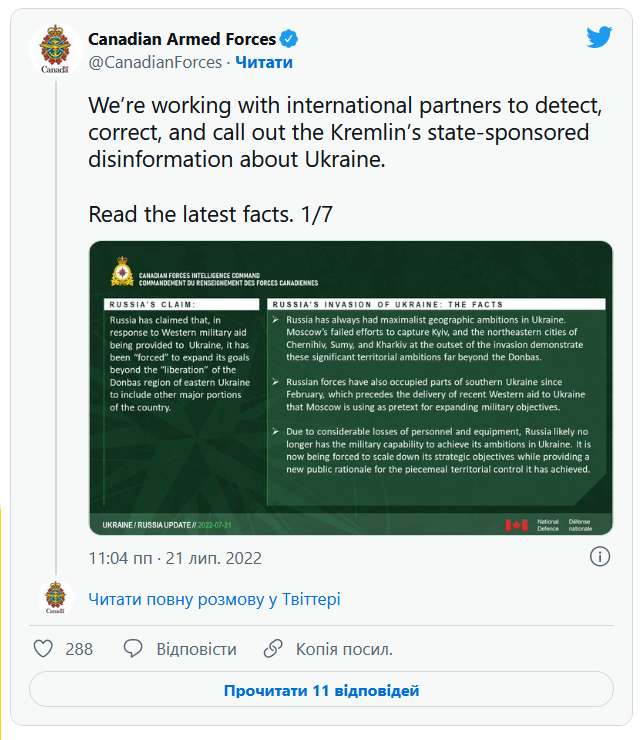This screenshot has height=740, width=642.
Task: Click the reply speech bubble icon
Action: click(133, 648)
